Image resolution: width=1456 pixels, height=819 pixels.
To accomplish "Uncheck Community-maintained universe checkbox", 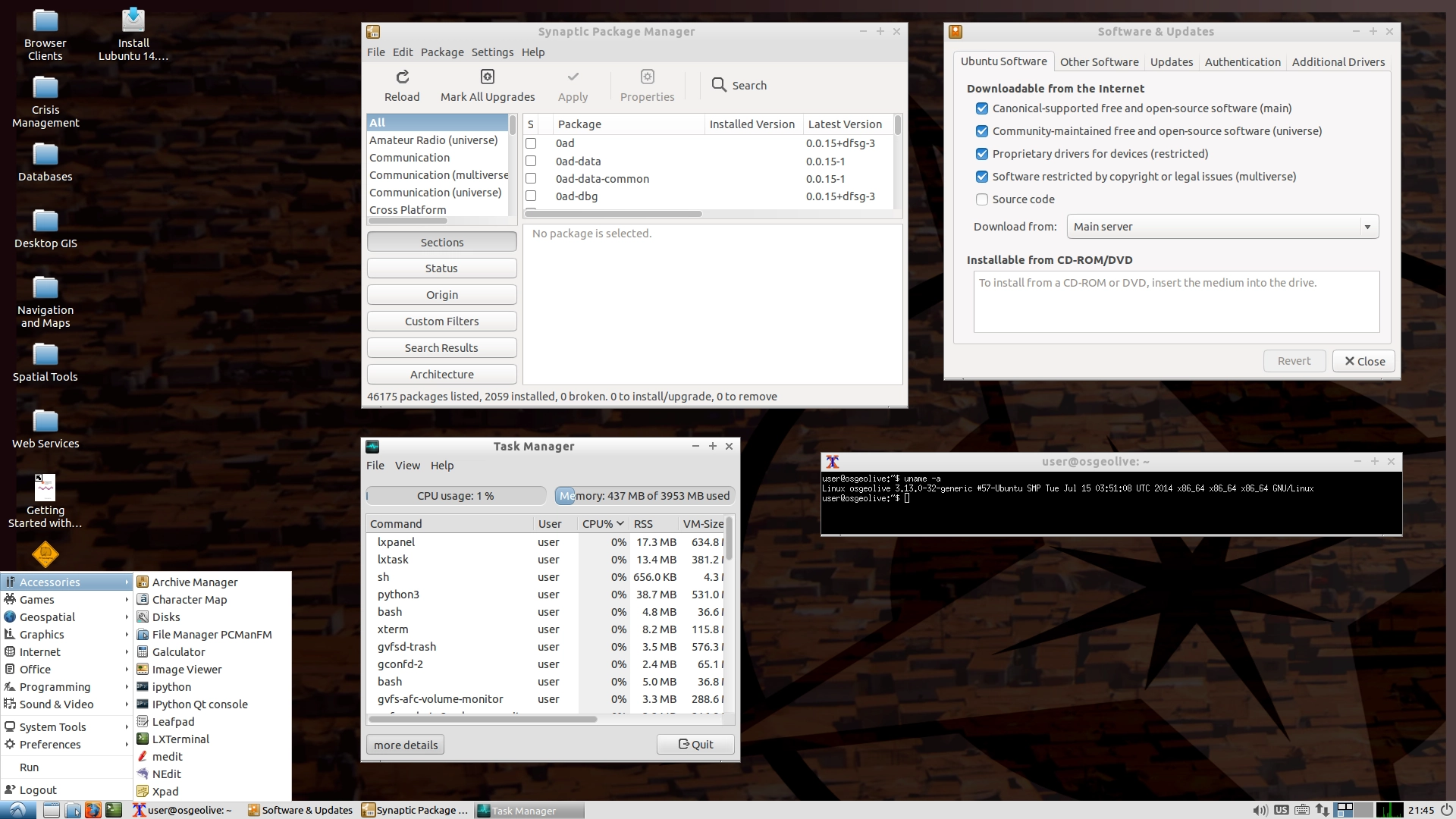I will click(982, 131).
